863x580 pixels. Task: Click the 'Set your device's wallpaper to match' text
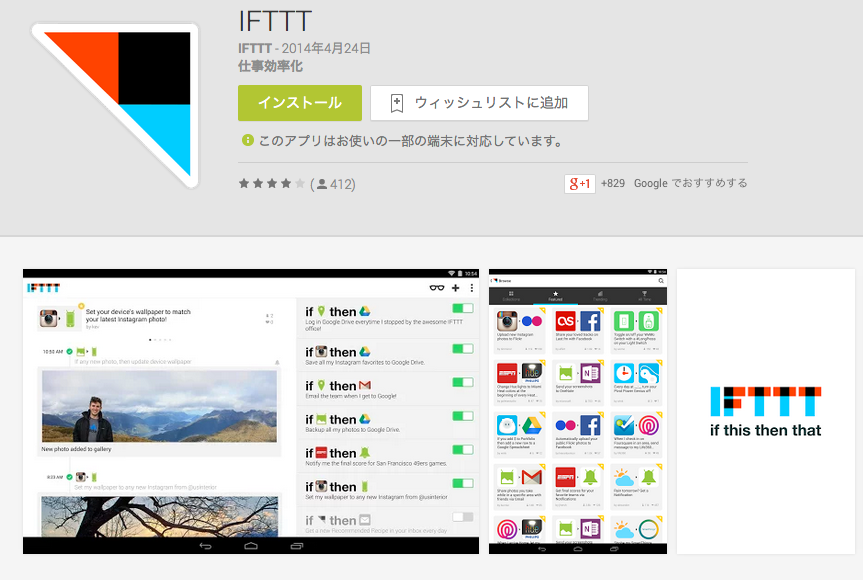click(138, 311)
